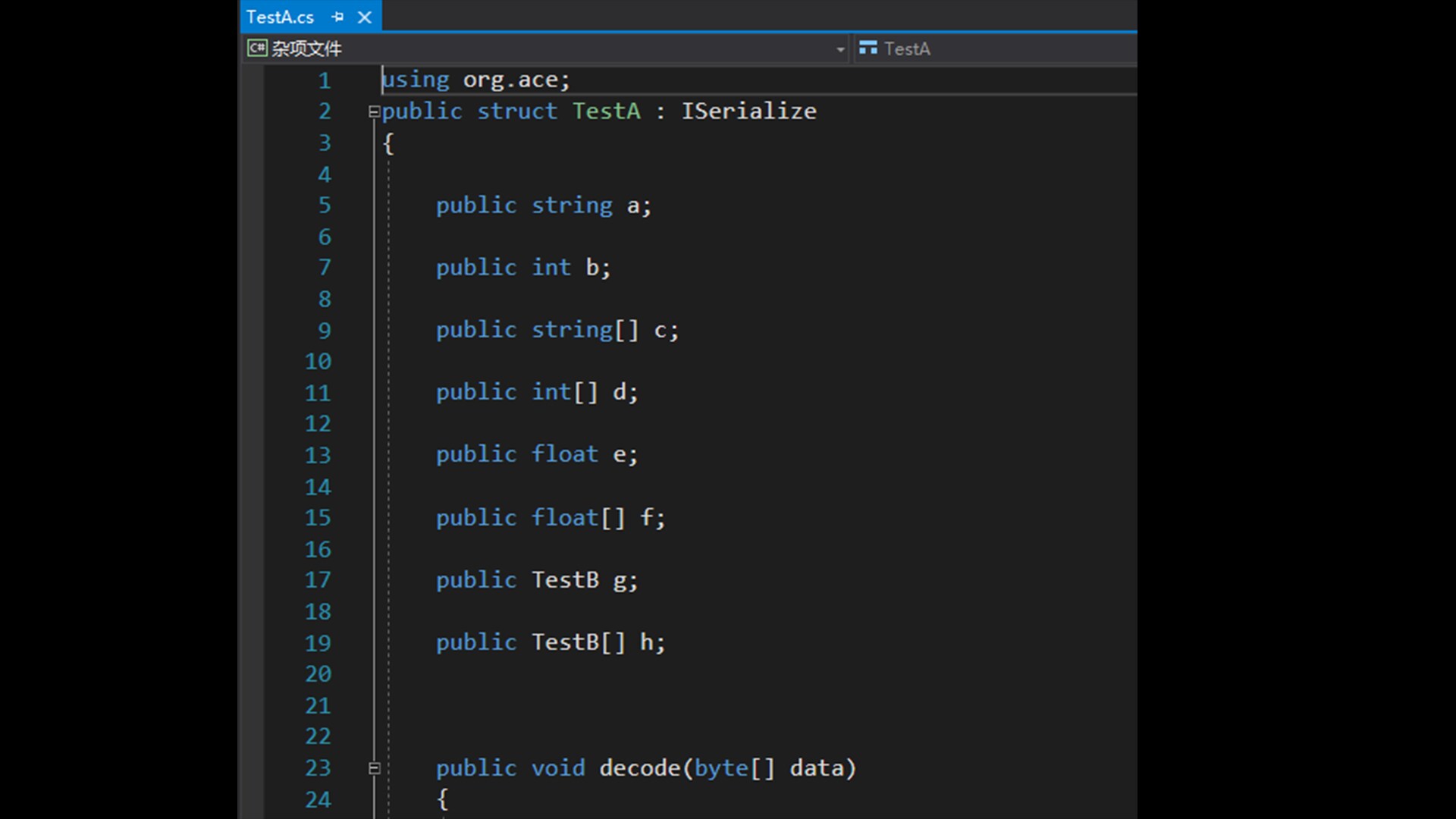This screenshot has width=1456, height=819.
Task: Click the byte[] parameter of decode
Action: click(733, 767)
